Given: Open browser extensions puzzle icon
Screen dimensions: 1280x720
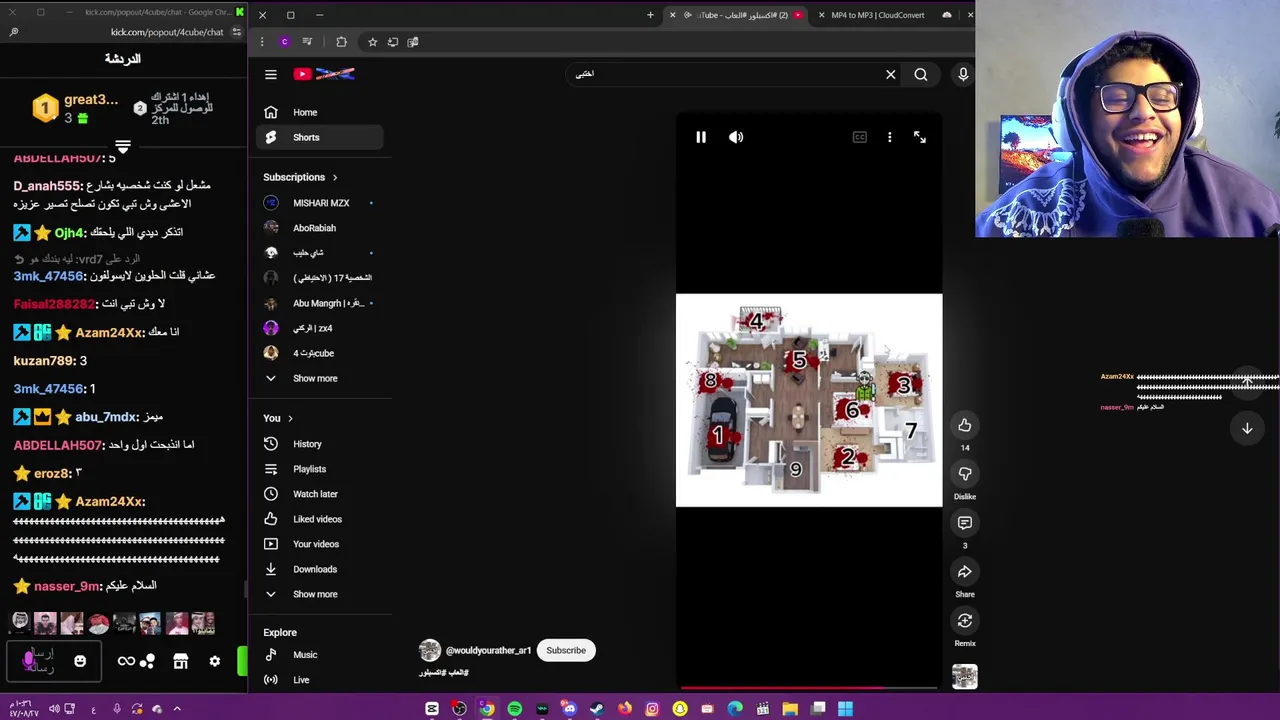Looking at the screenshot, I should tap(341, 42).
